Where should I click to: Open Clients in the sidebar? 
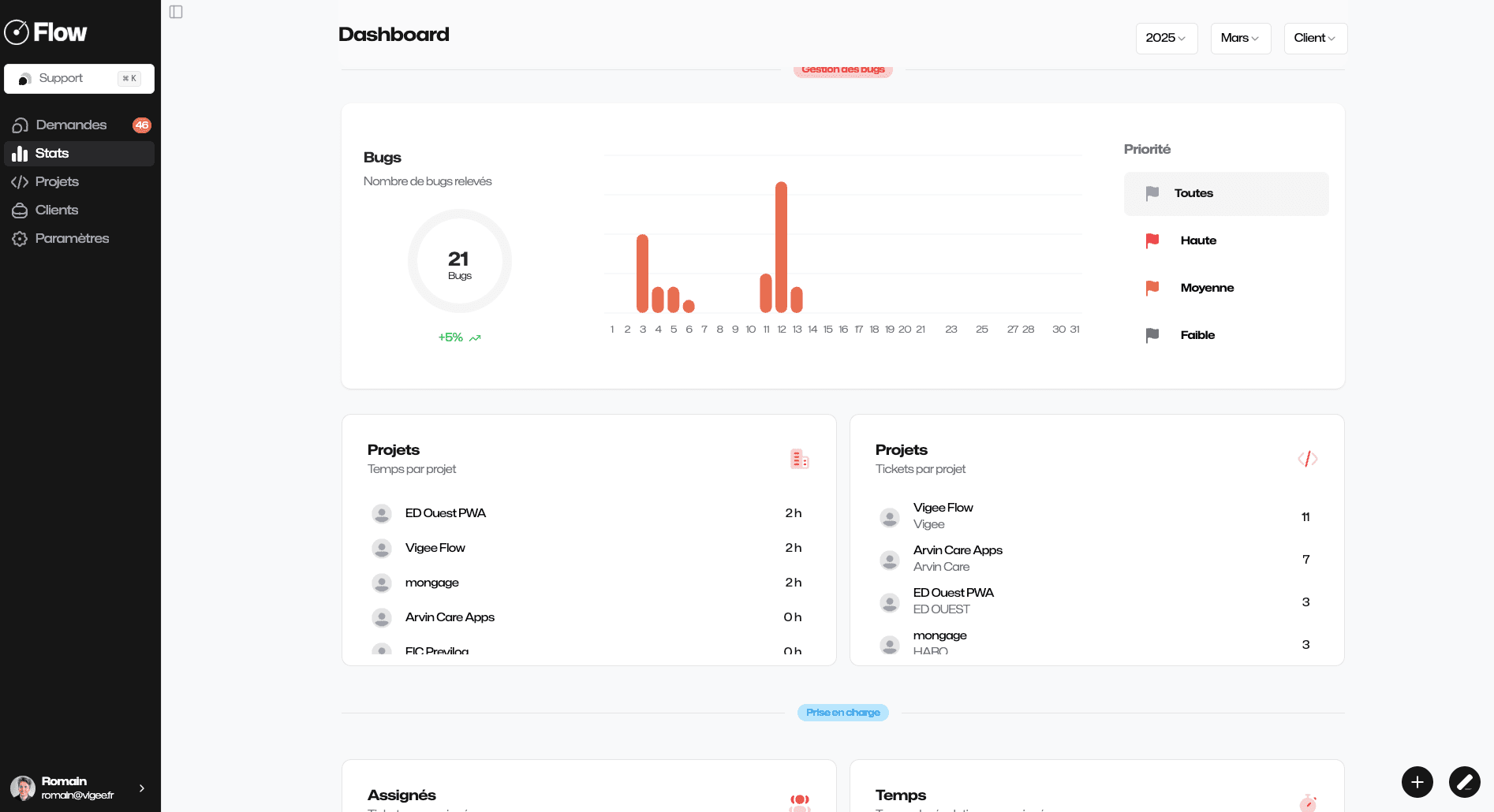79,210
